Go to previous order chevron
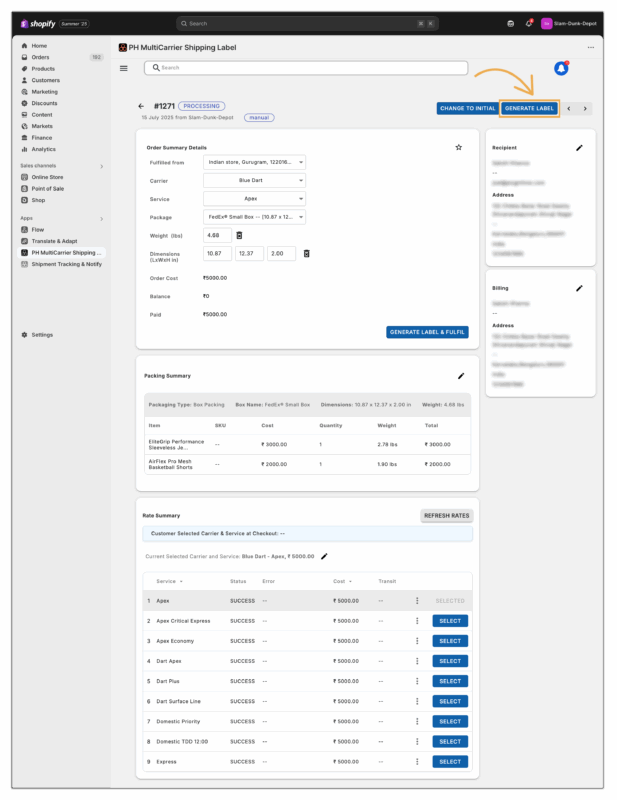Viewport: 617px width, 800px height. tap(569, 108)
